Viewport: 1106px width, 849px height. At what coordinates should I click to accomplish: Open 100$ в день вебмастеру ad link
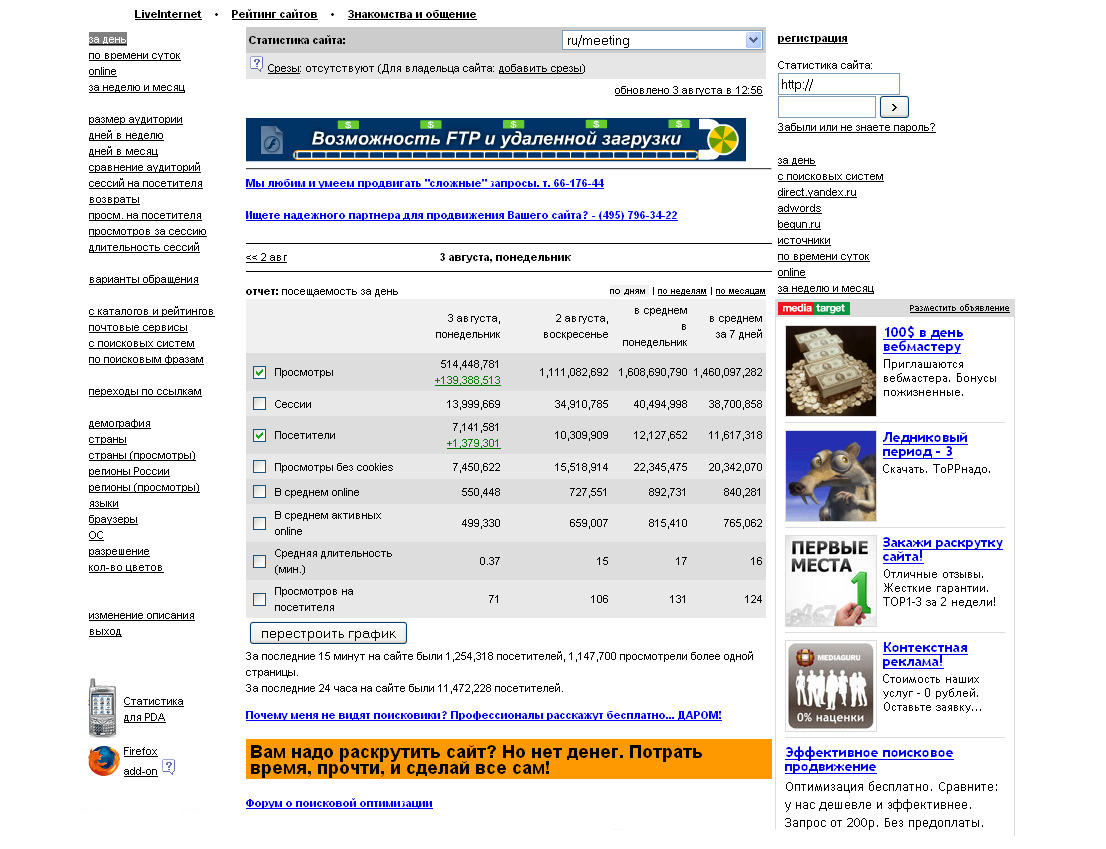click(x=923, y=339)
